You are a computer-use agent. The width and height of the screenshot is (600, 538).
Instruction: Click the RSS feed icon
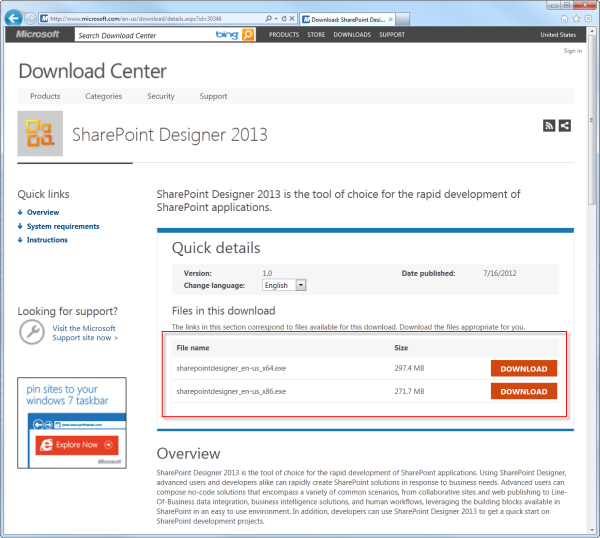point(549,125)
